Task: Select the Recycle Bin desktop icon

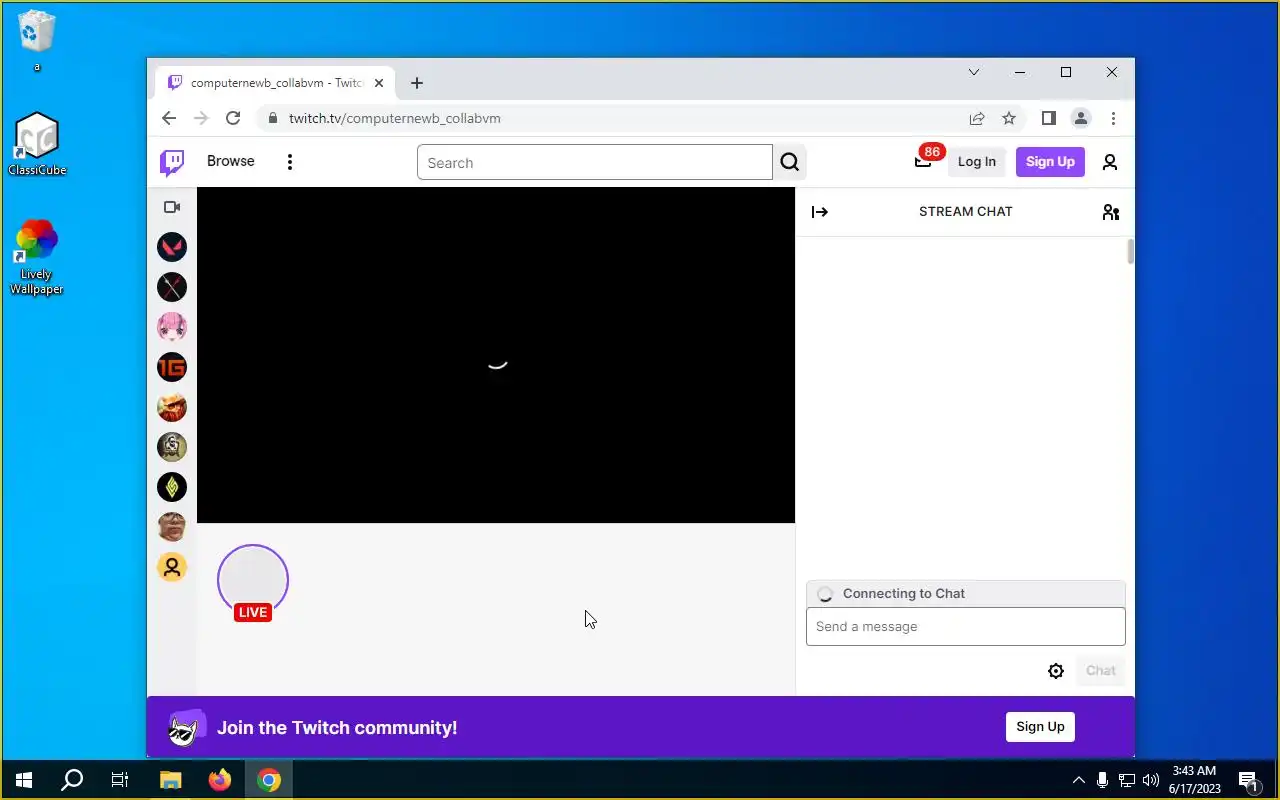Action: click(37, 40)
